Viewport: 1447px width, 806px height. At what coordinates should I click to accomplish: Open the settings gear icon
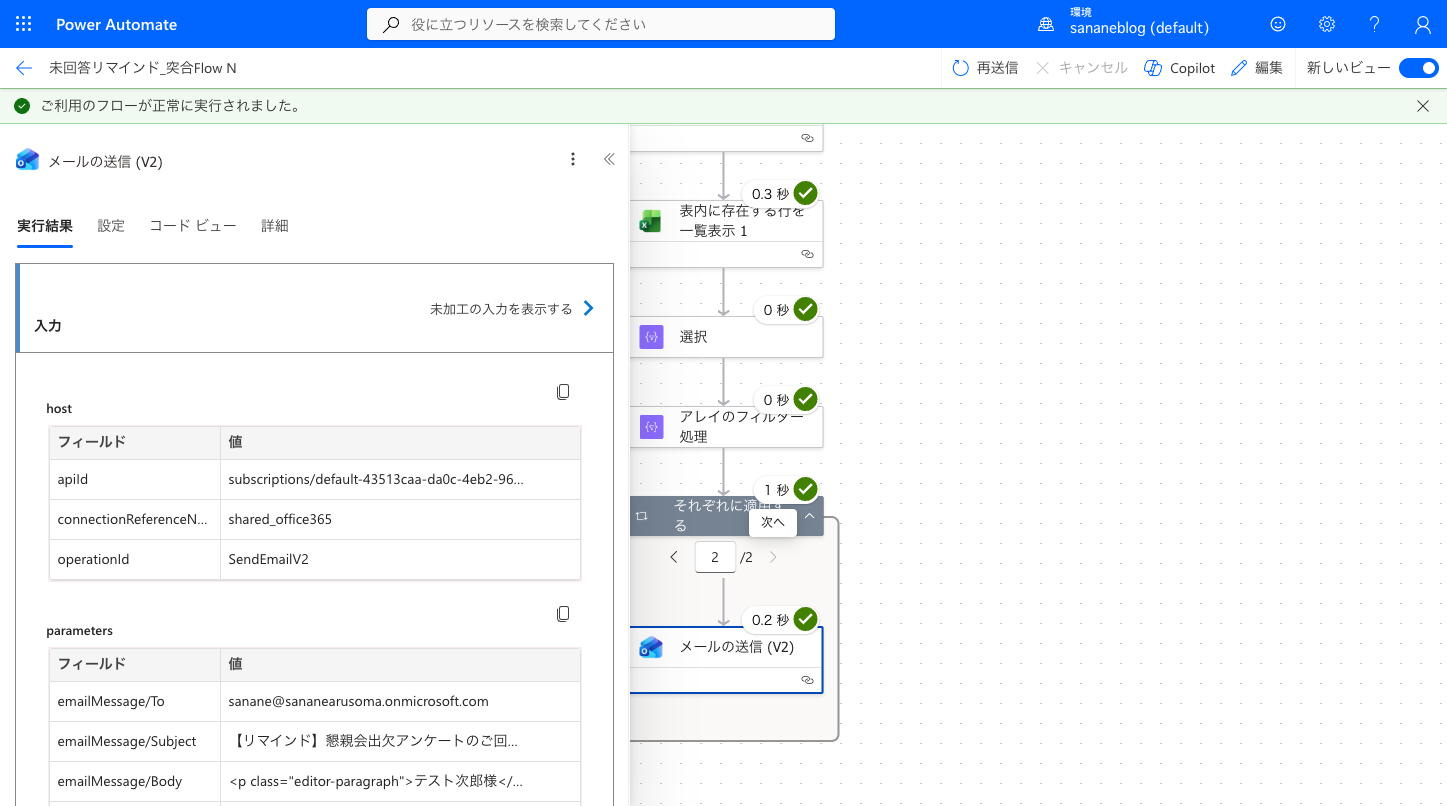click(1327, 24)
